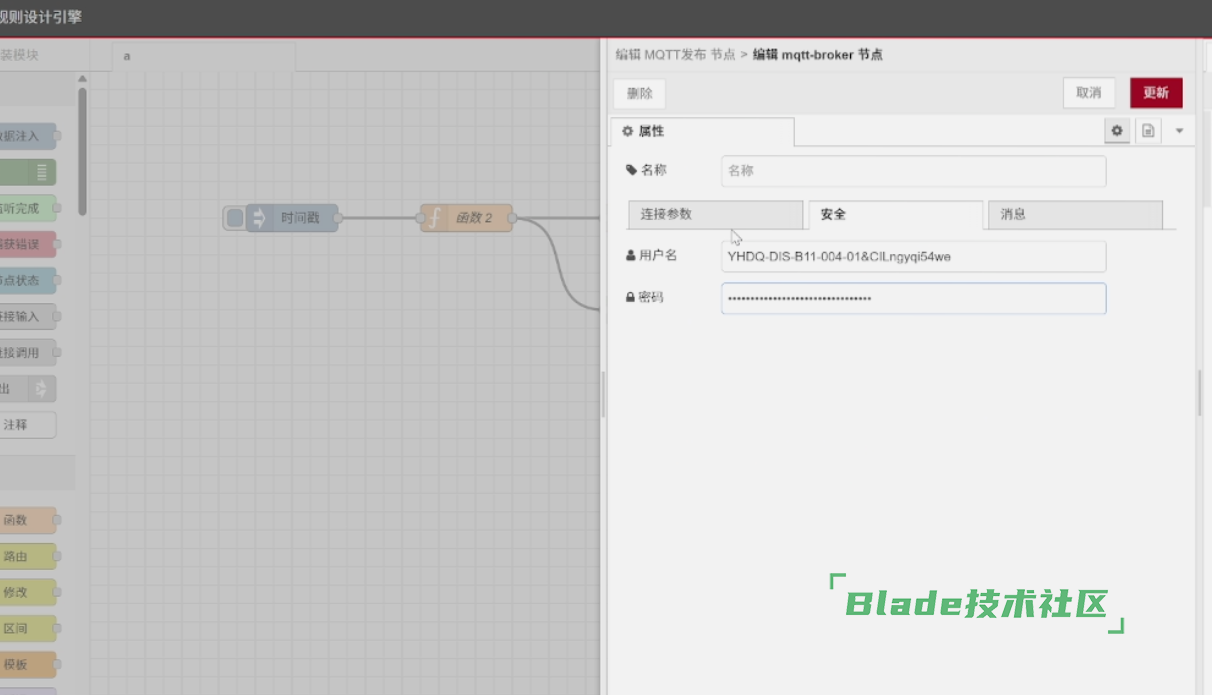This screenshot has height=695, width=1212.
Task: Expand the dropdown arrow beside description icon
Action: pos(1179,131)
